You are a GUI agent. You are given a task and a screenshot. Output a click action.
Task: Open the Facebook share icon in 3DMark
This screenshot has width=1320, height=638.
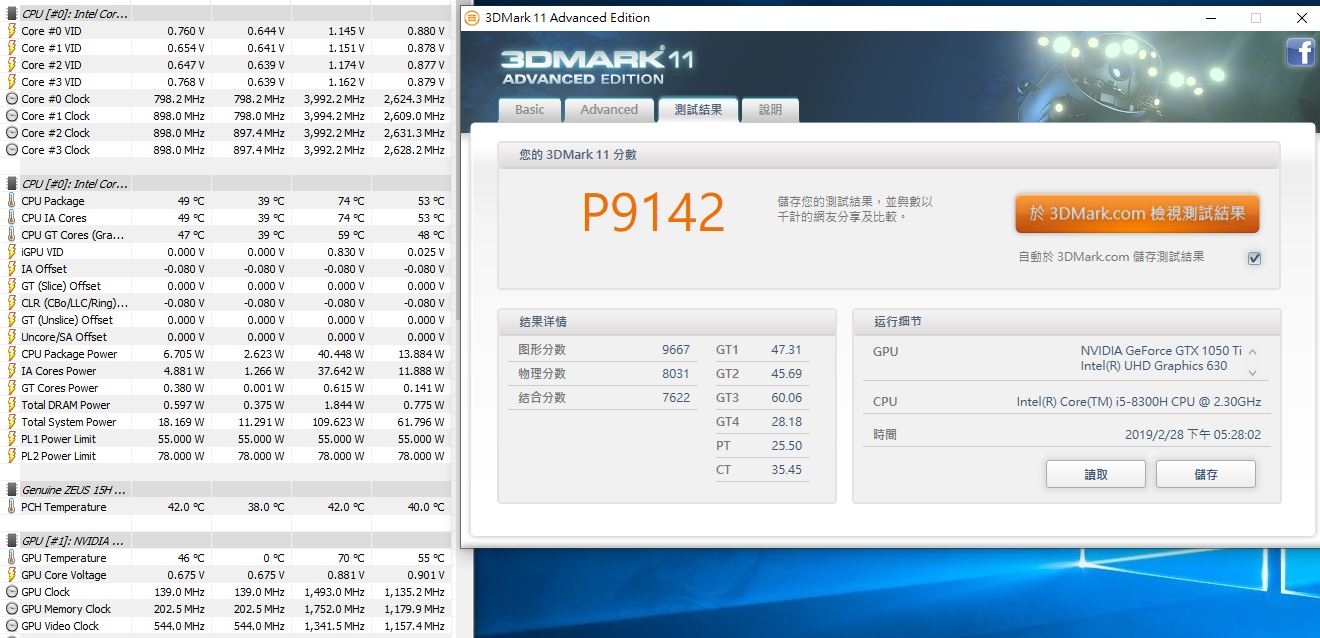(1299, 51)
